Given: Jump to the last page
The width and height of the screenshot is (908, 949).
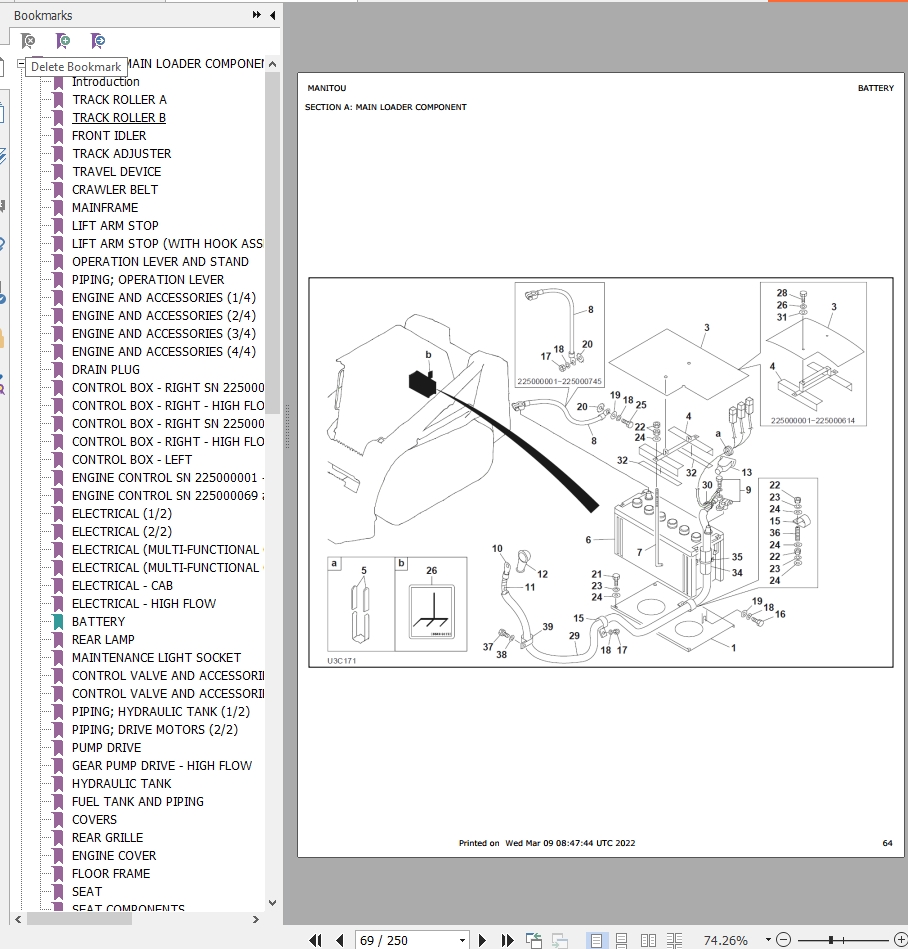Looking at the screenshot, I should click(x=507, y=940).
